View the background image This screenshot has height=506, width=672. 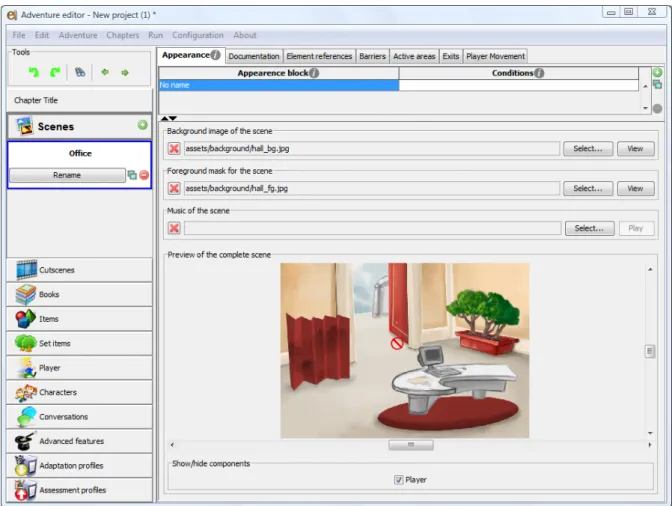[x=635, y=149]
